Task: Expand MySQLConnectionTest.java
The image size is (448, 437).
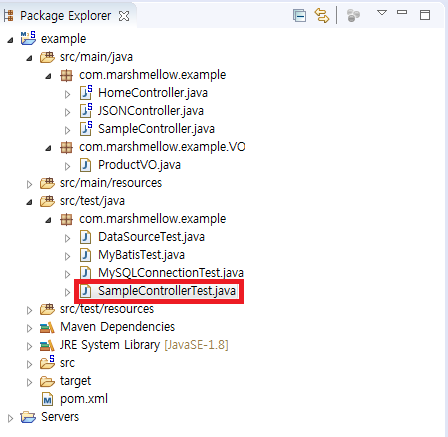Action: coord(67,274)
